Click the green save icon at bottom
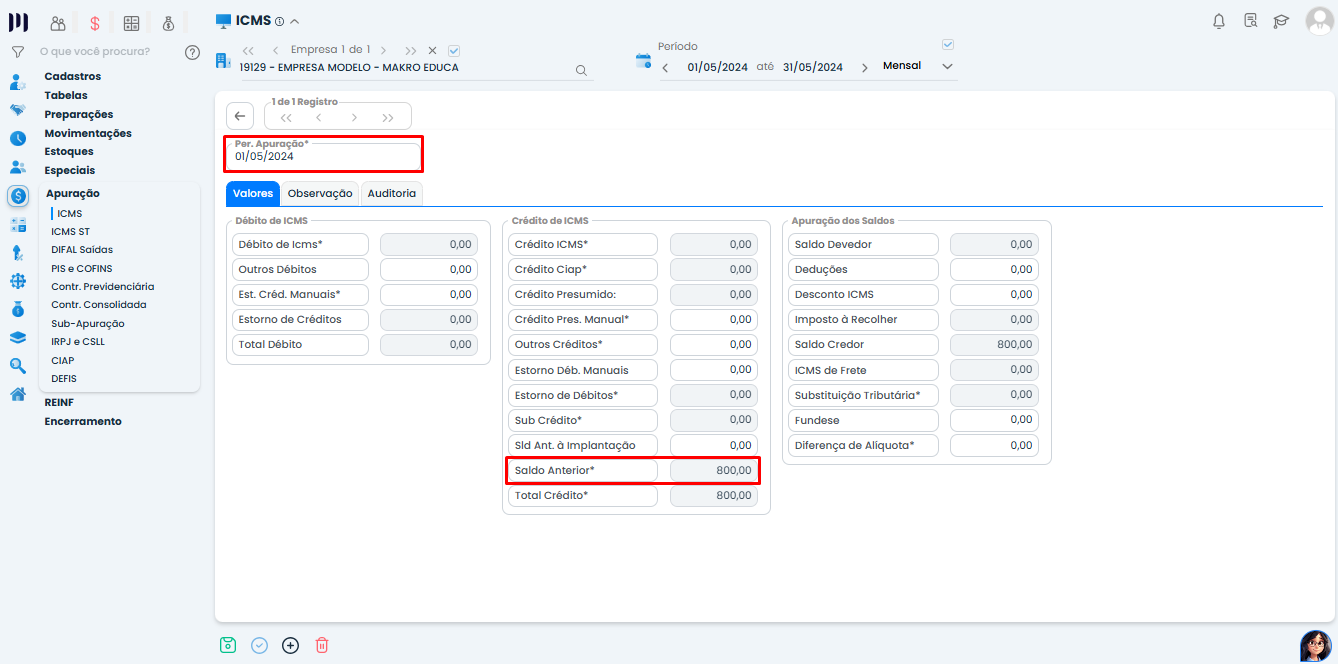The height and width of the screenshot is (664, 1338). [x=228, y=645]
